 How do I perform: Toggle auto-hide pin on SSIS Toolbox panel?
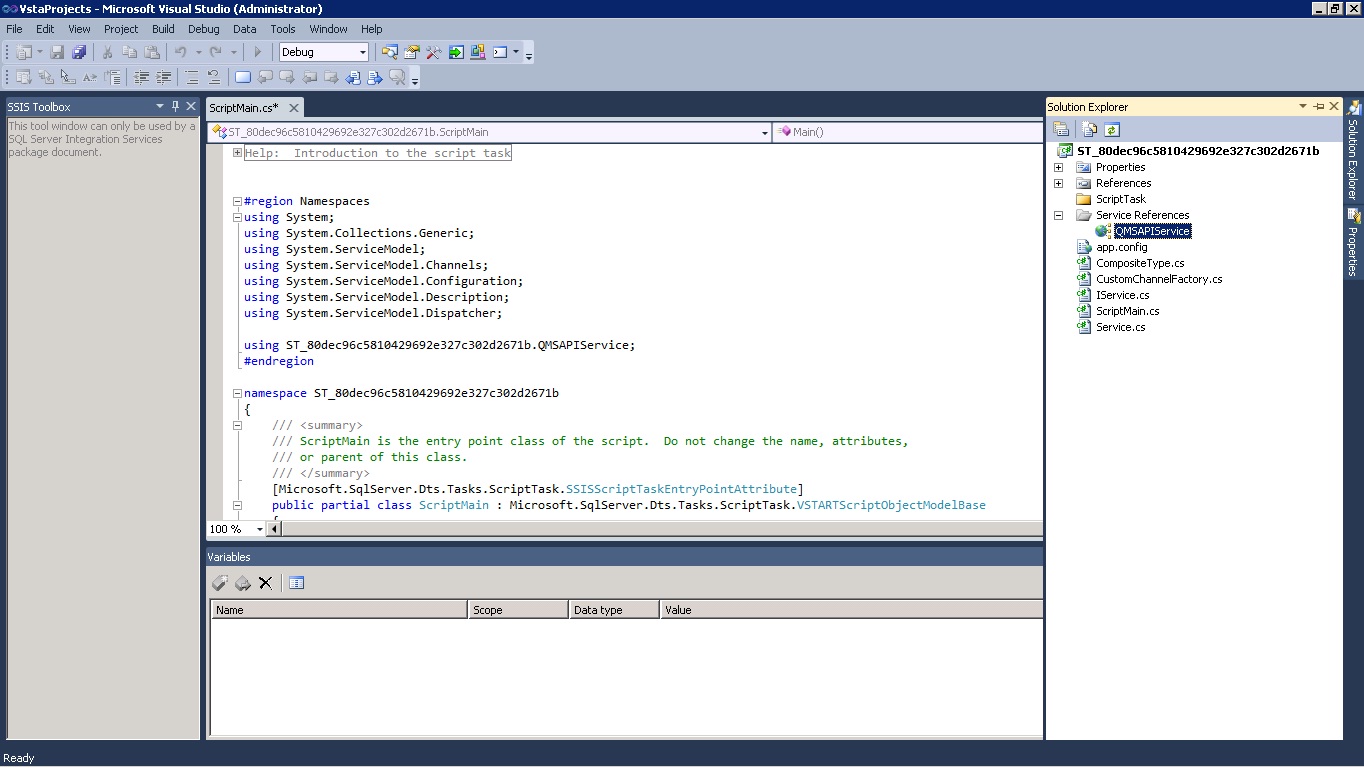pos(175,106)
